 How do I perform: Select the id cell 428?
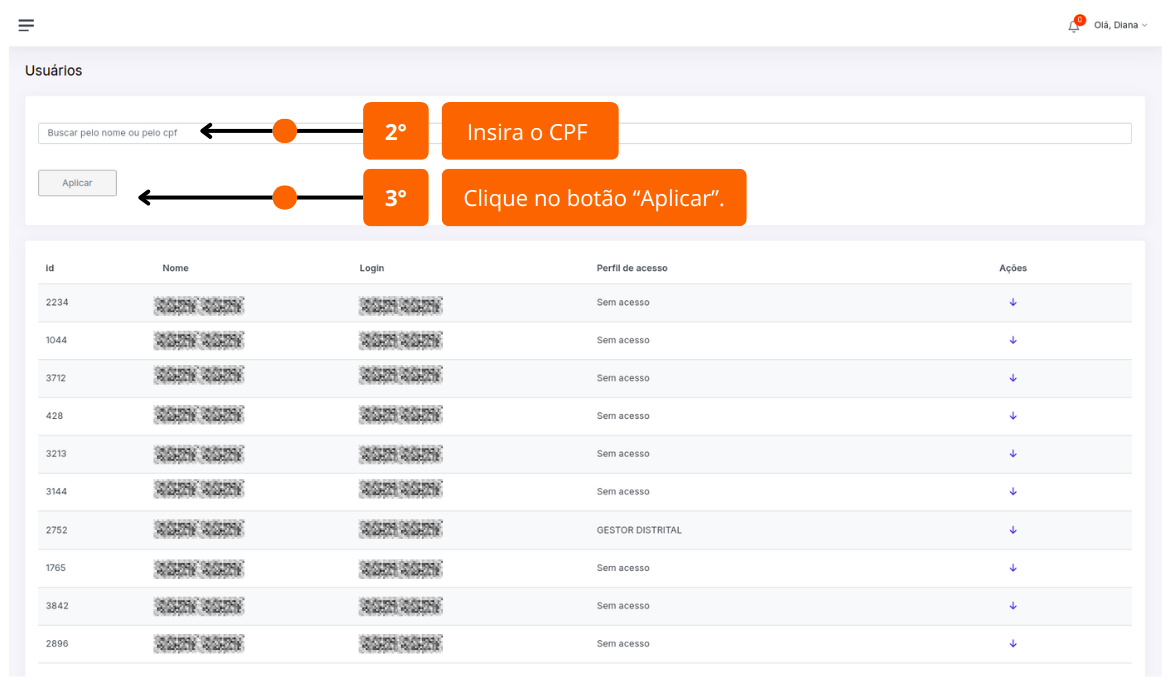click(x=54, y=416)
